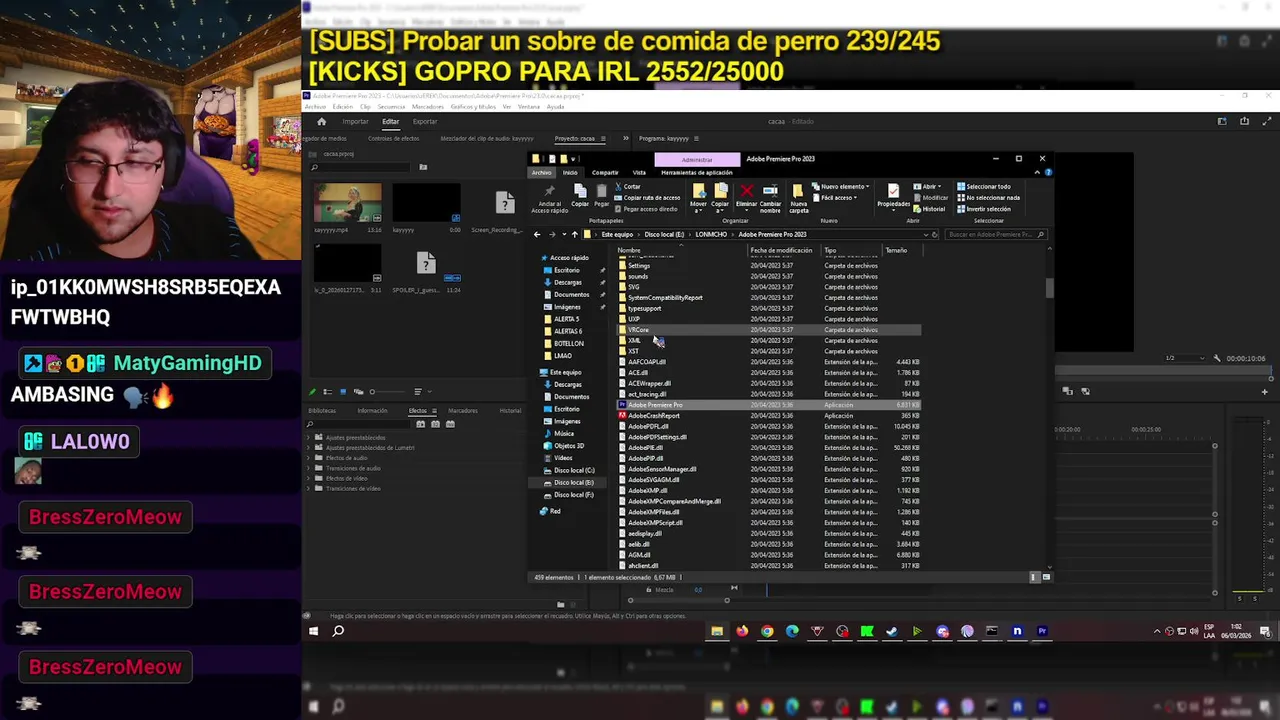Open Herramientas de aplicación tab
1280x720 pixels.
pos(697,173)
